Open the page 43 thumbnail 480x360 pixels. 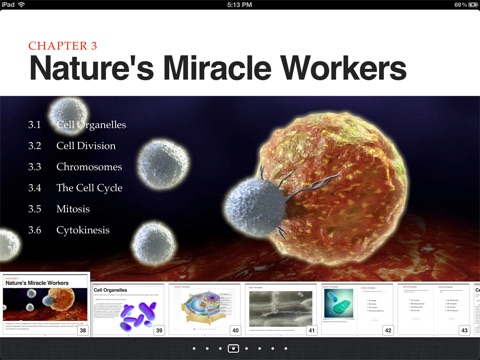(434, 309)
